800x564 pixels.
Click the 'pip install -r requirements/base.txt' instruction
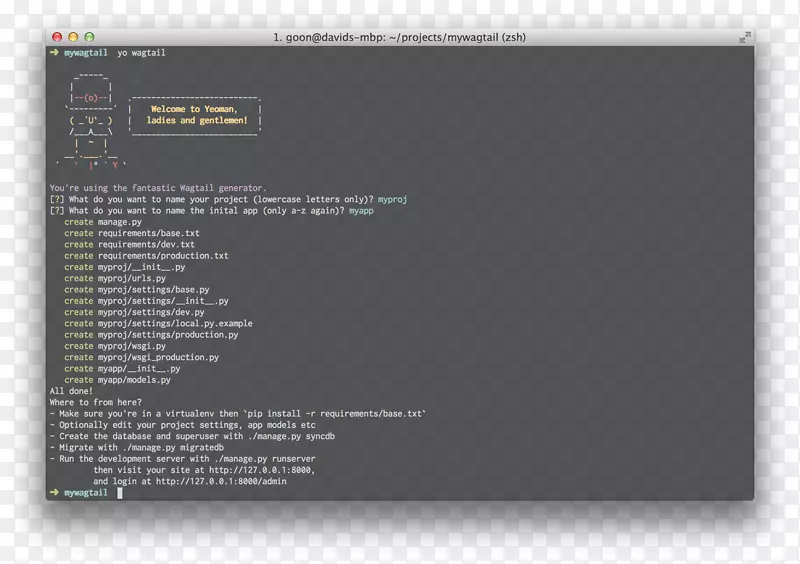coord(238,413)
